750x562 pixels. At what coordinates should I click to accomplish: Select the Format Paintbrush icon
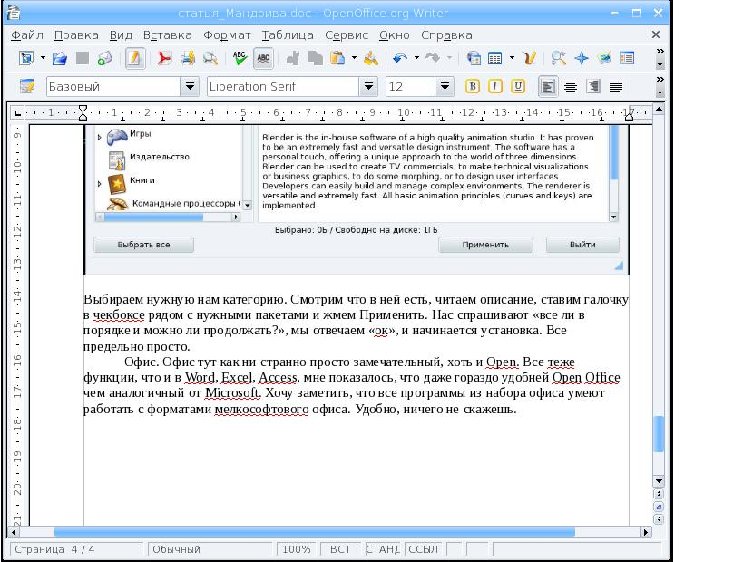point(371,58)
